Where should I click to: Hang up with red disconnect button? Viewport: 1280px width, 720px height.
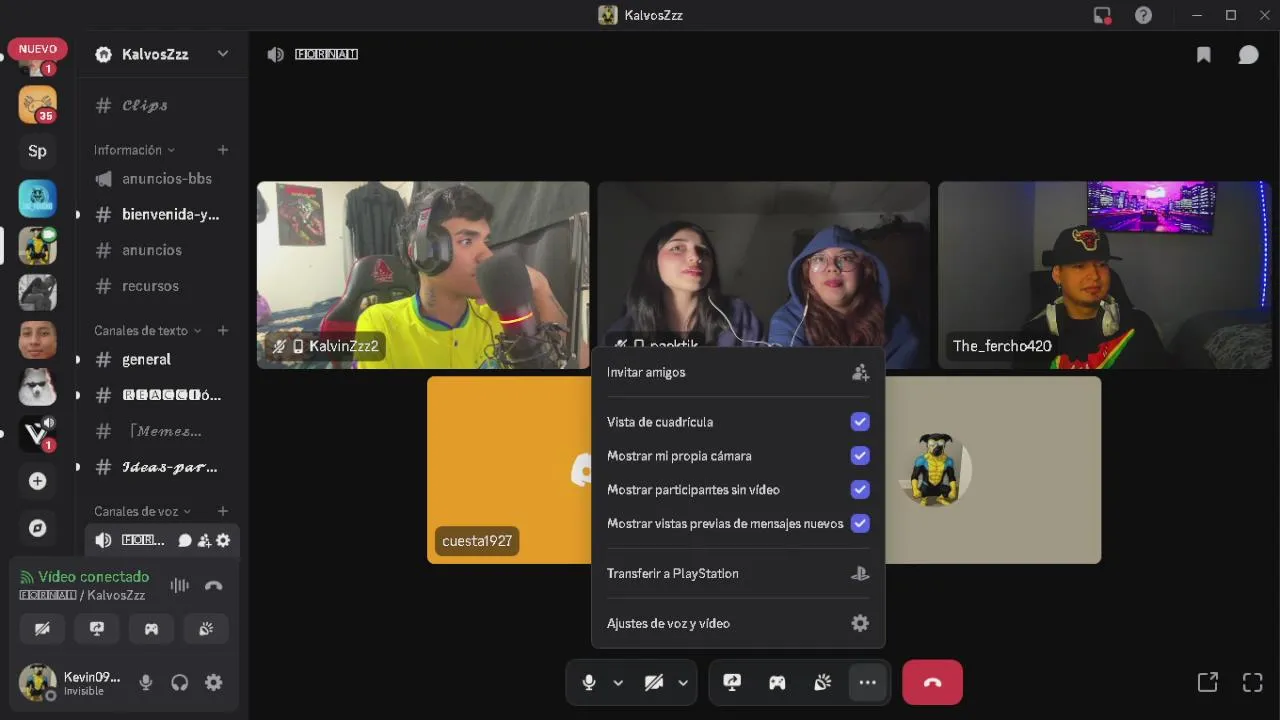point(932,682)
